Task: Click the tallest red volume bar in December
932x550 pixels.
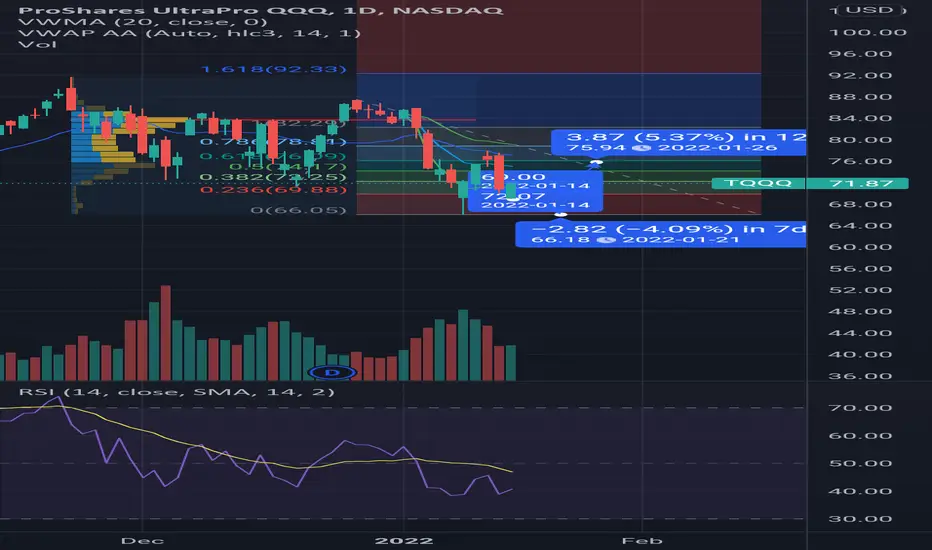Action: point(166,333)
